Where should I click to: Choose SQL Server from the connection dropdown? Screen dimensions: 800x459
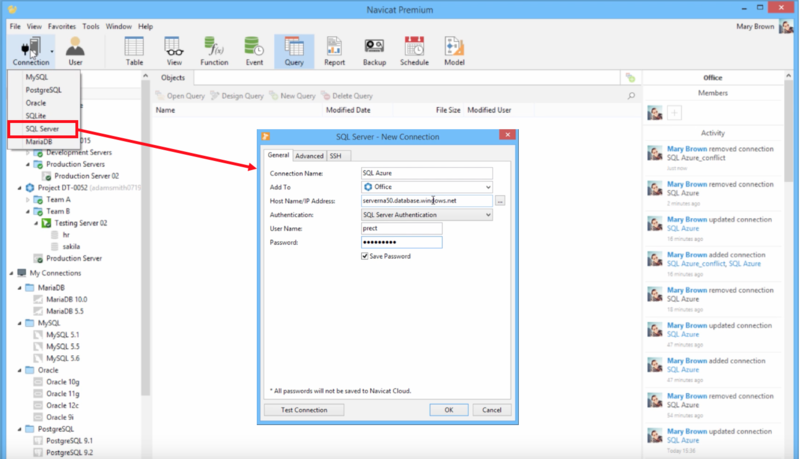43,129
